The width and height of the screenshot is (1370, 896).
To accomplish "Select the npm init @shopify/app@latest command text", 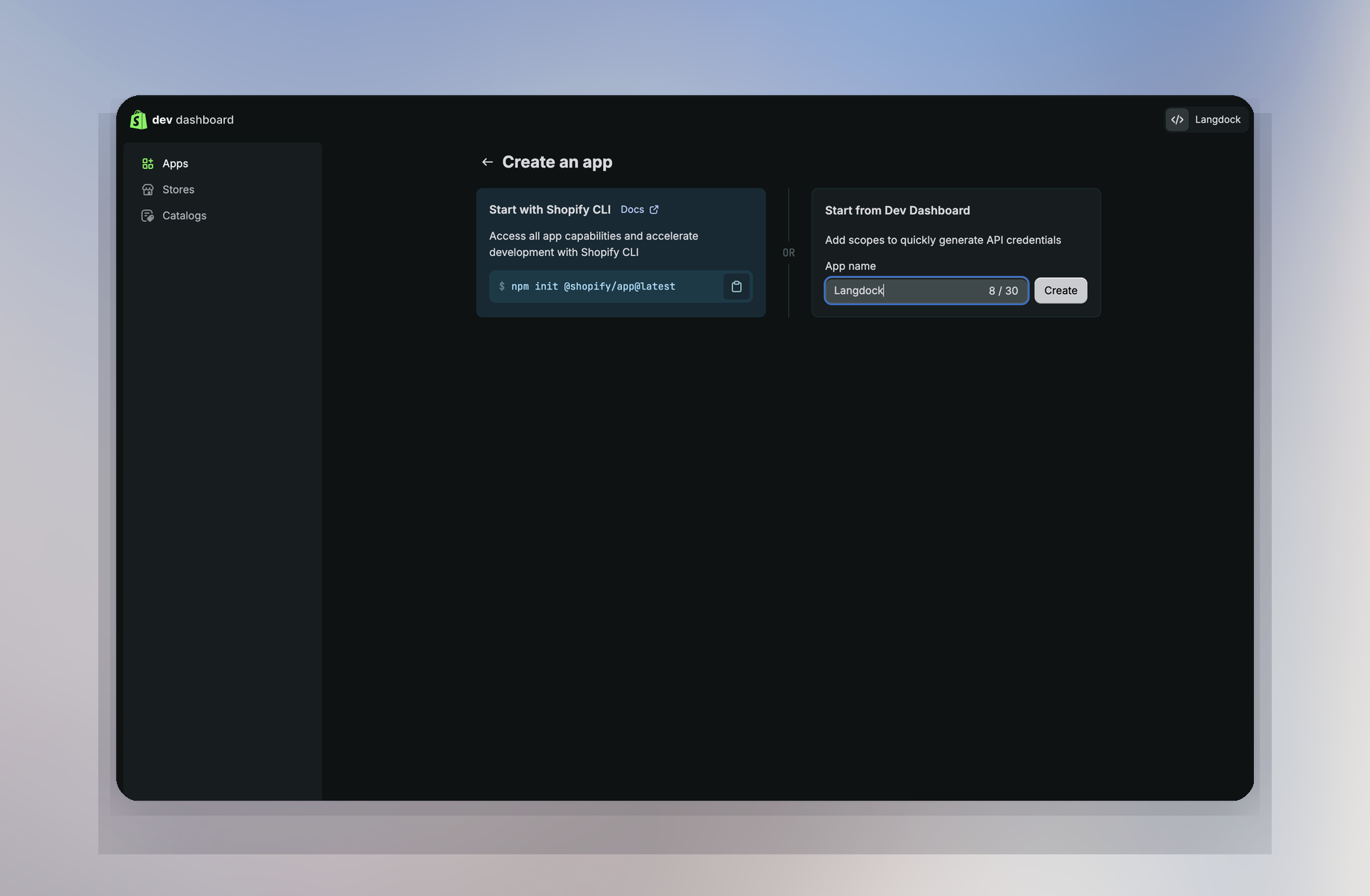I will click(x=593, y=287).
